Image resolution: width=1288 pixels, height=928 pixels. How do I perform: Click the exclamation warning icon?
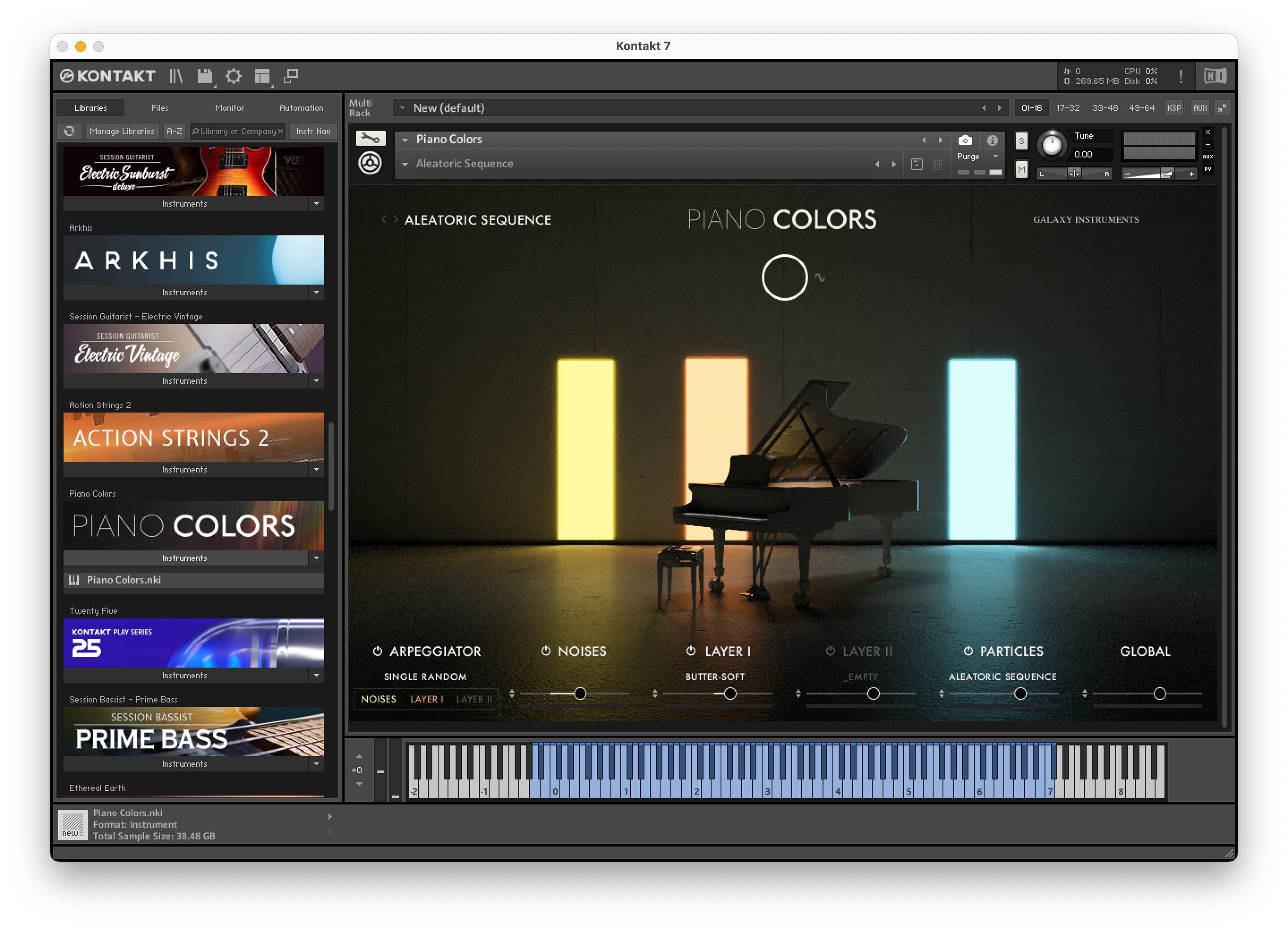[x=1181, y=76]
